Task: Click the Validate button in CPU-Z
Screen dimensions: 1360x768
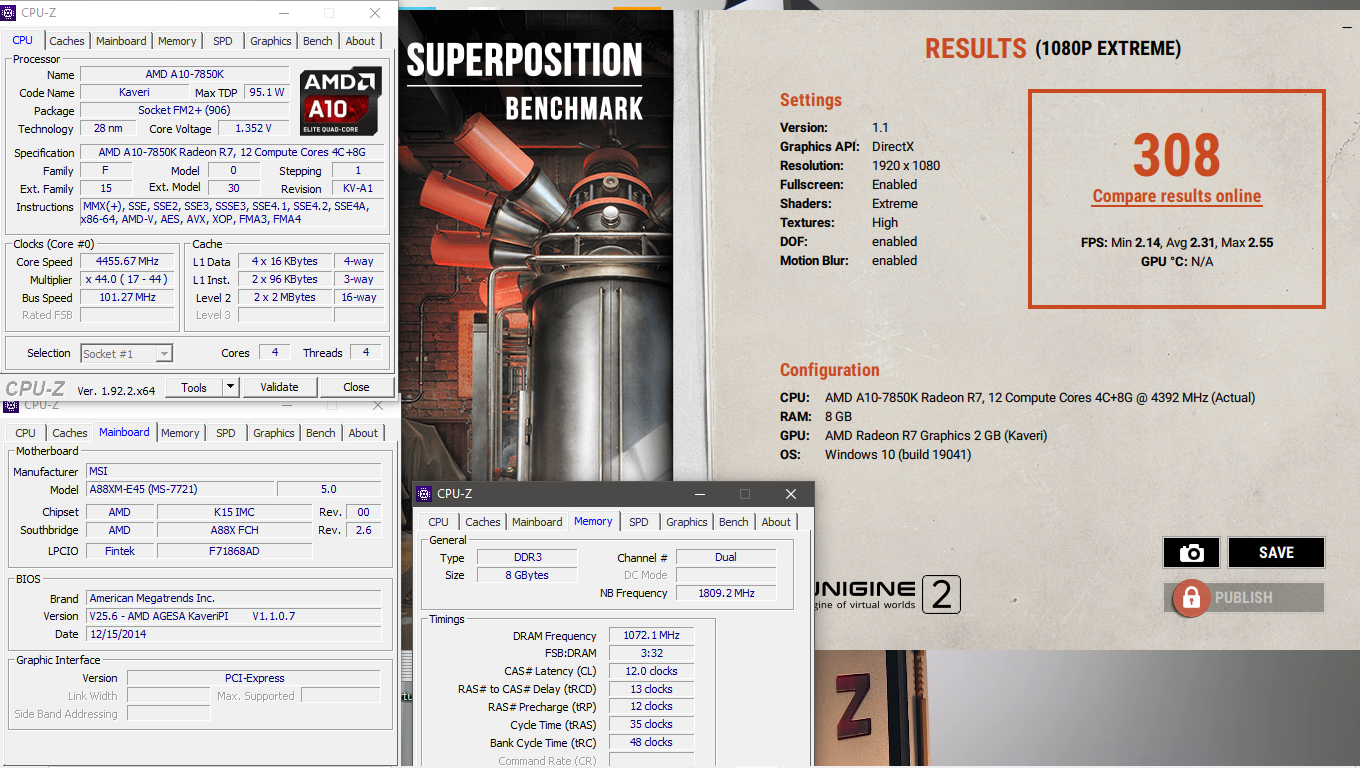Action: coord(279,387)
